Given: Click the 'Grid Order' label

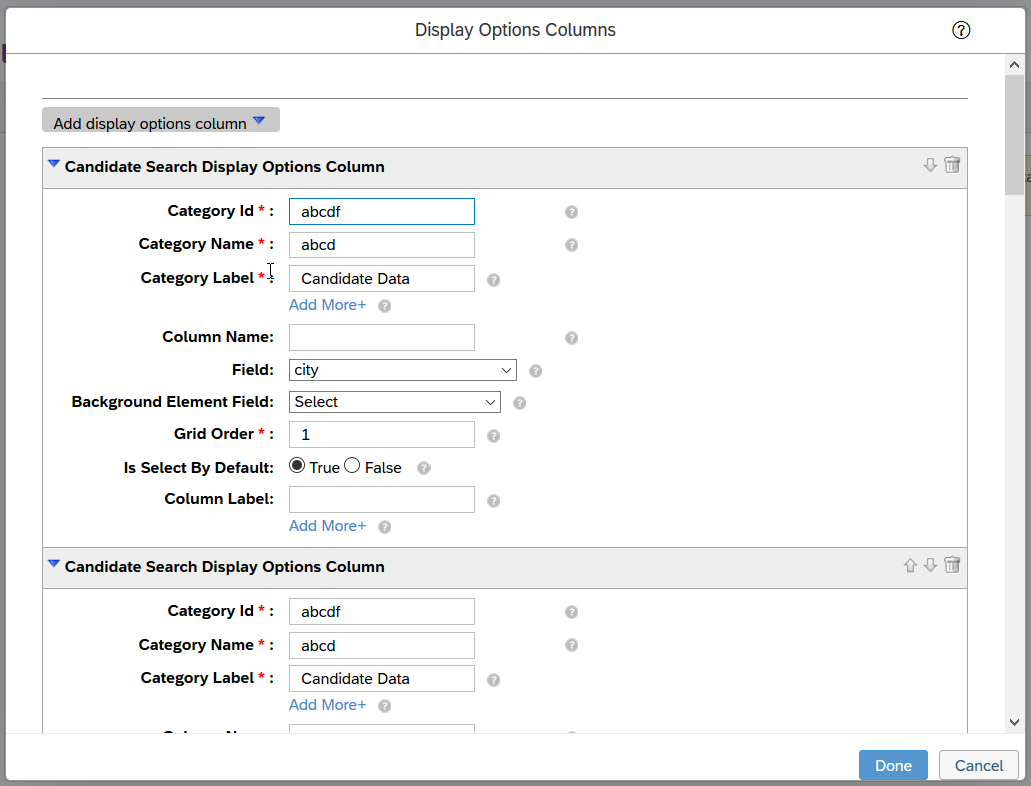Looking at the screenshot, I should 214,434.
